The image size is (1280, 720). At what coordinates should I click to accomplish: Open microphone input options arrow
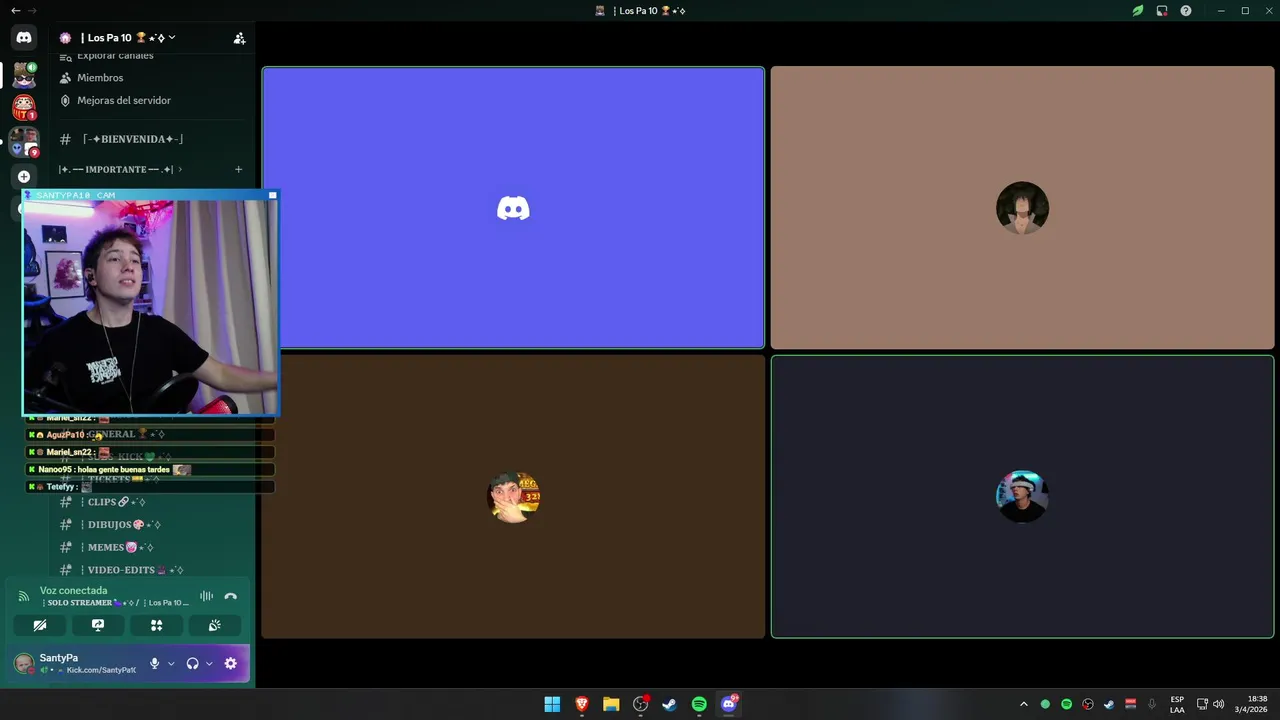pyautogui.click(x=171, y=664)
